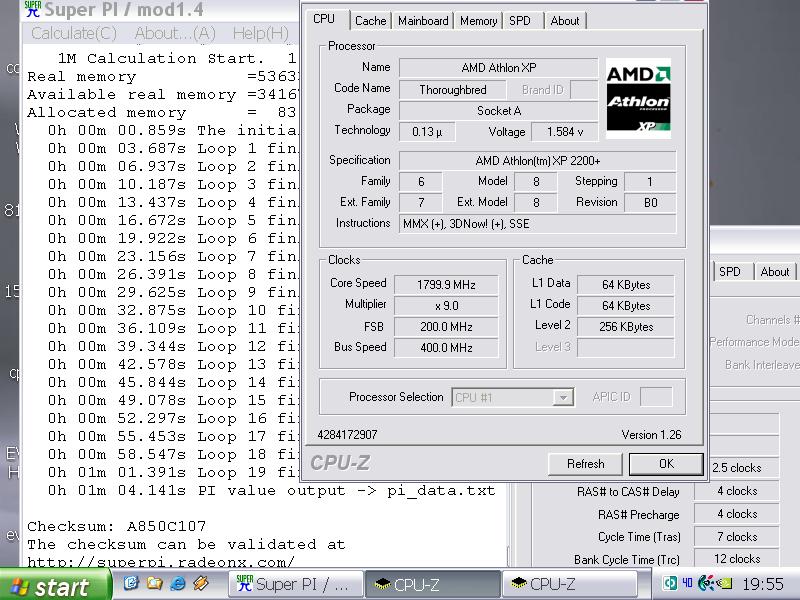Open the About...(A) menu in Super PI

point(175,33)
